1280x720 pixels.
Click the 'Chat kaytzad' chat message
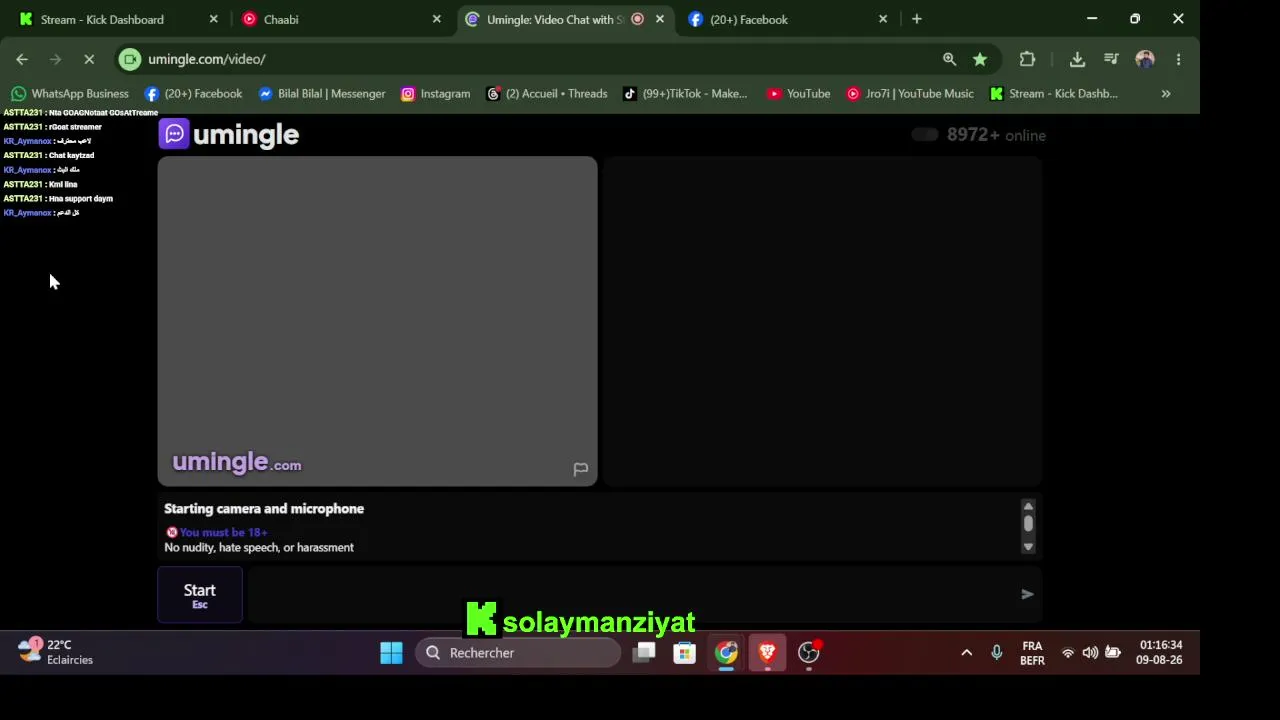(x=49, y=155)
